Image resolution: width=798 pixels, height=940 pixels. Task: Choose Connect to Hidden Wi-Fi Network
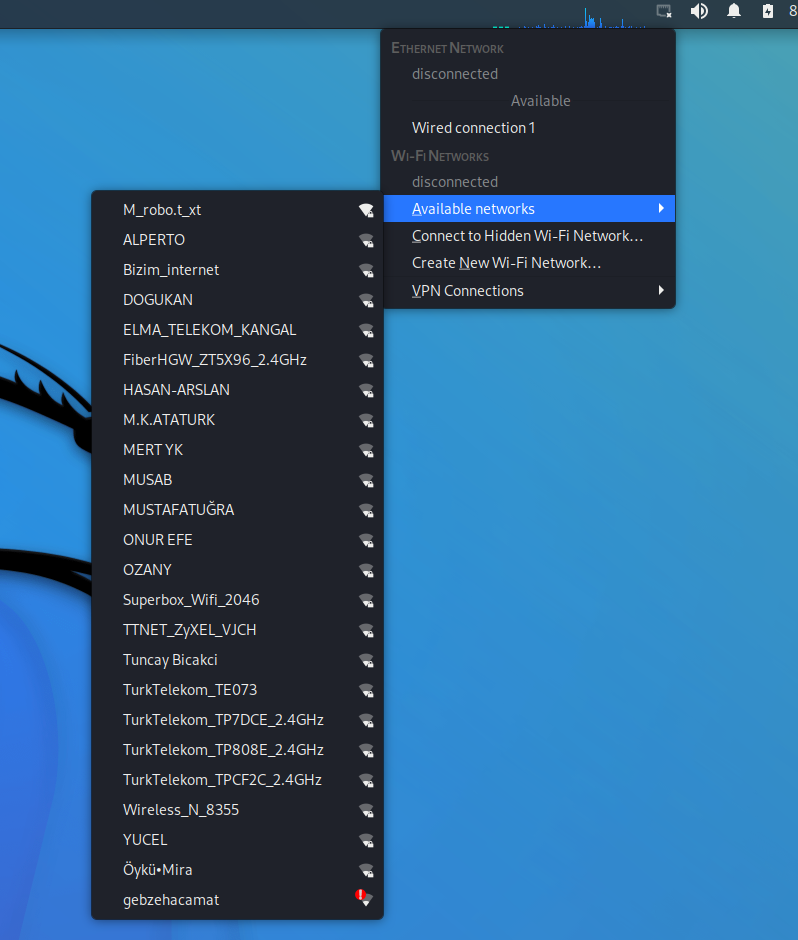pos(529,236)
